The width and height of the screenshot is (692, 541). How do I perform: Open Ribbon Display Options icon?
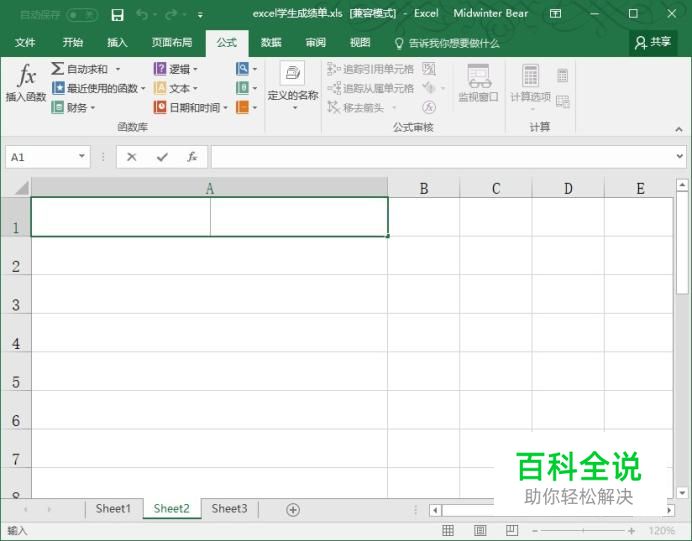555,14
